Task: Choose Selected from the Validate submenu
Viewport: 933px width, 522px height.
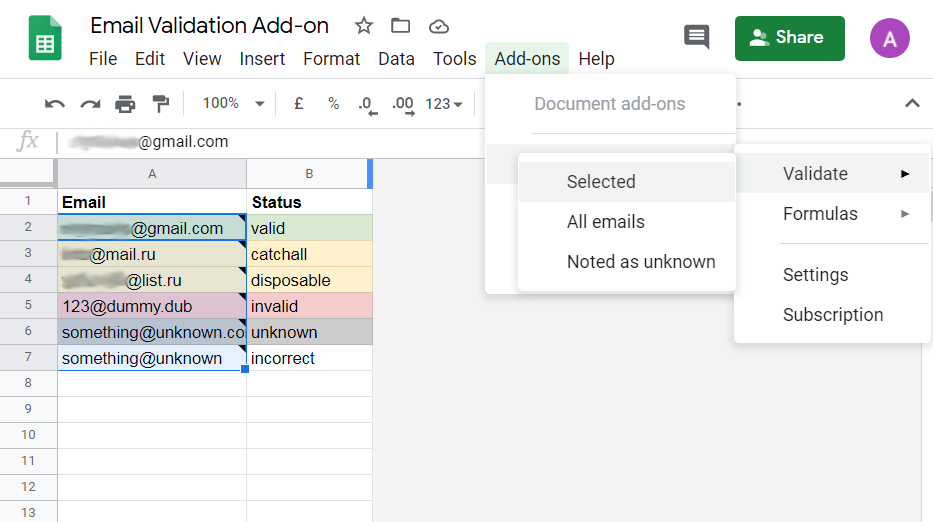Action: click(601, 182)
